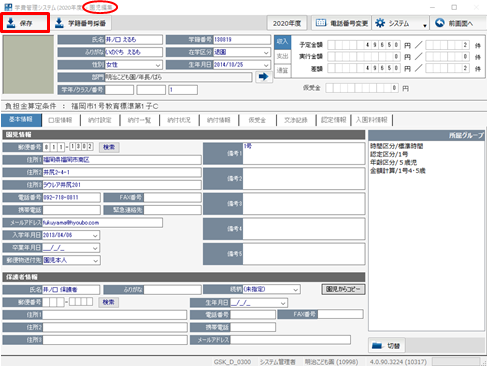Click the 園児 メールアドレス field
This screenshot has width=487, height=366.
pyautogui.click(x=102, y=223)
